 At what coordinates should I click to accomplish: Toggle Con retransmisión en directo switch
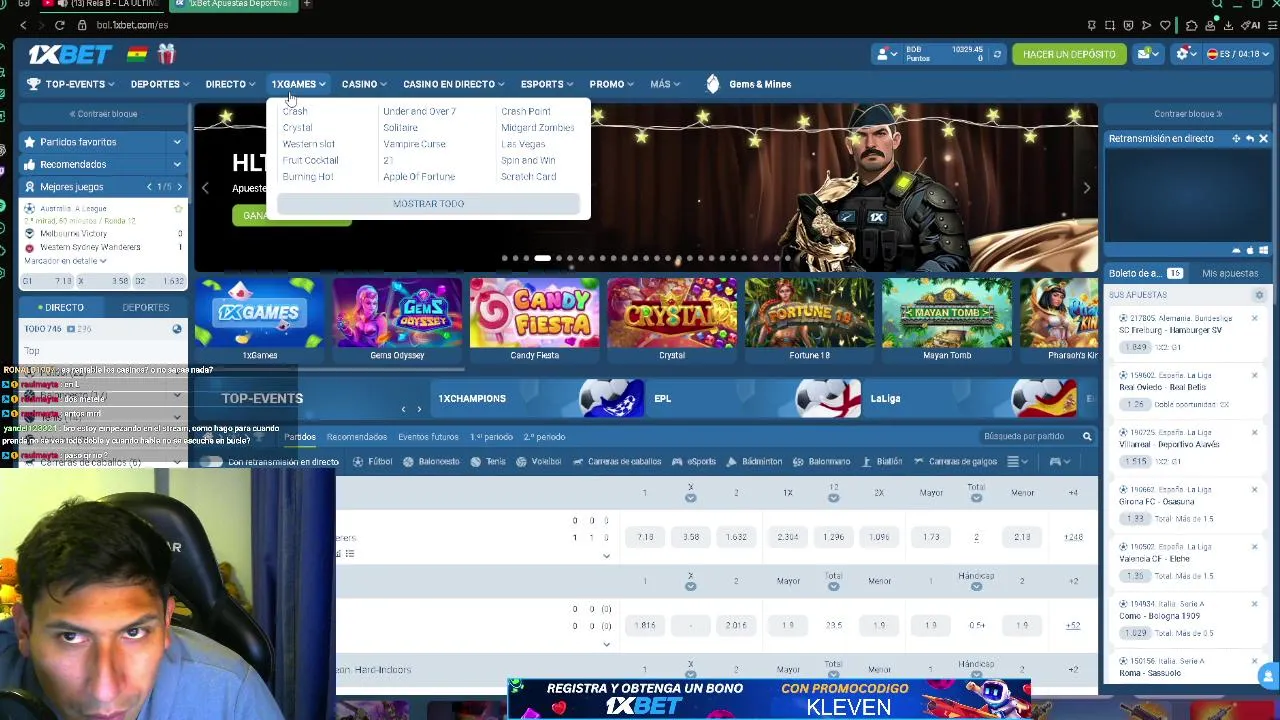[211, 462]
